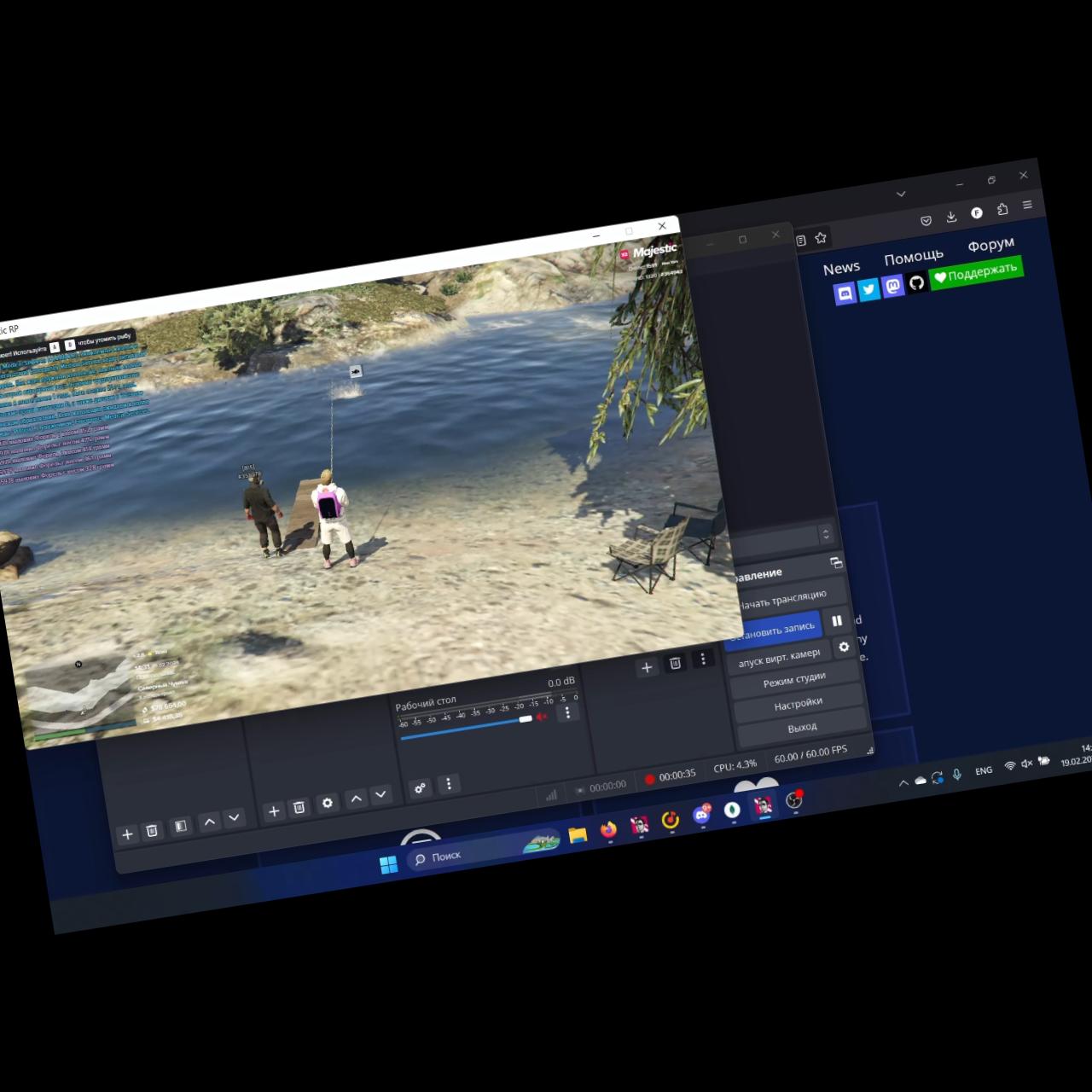Screen dimensions: 1092x1092
Task: Expand the system tray hidden icons chevron
Action: pyautogui.click(x=903, y=783)
